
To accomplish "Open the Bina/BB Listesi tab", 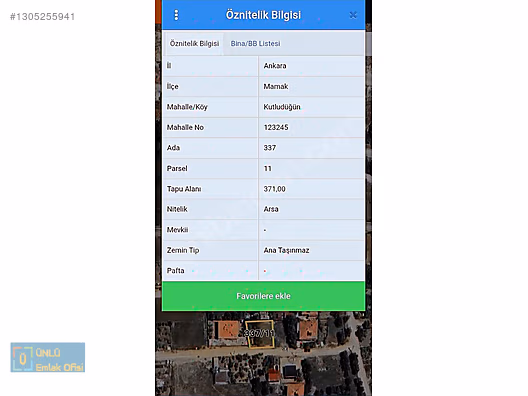I will click(255, 43).
